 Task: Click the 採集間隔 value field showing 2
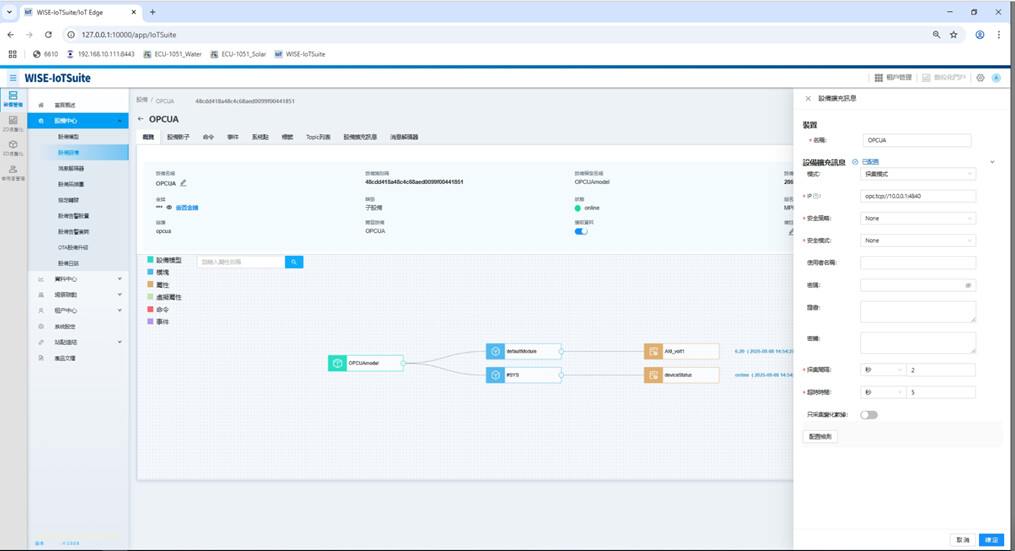(941, 370)
